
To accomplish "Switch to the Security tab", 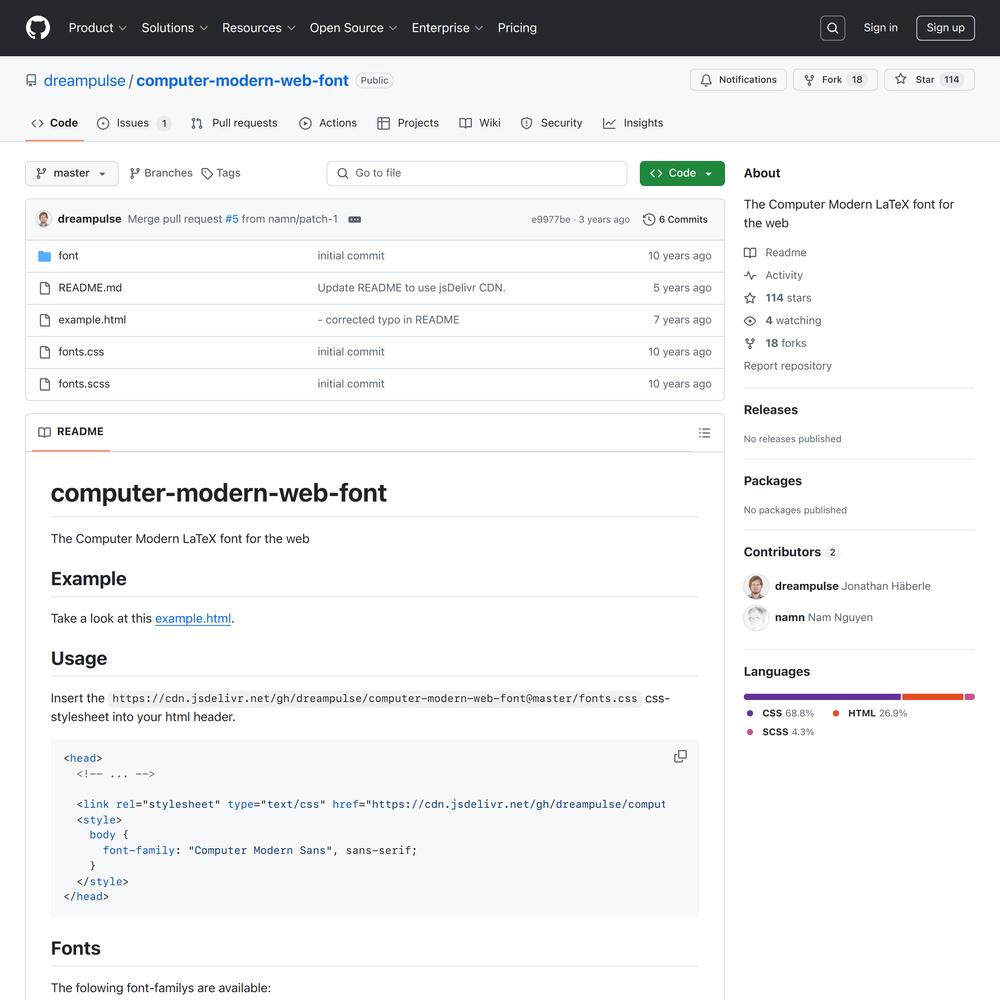I will [551, 123].
